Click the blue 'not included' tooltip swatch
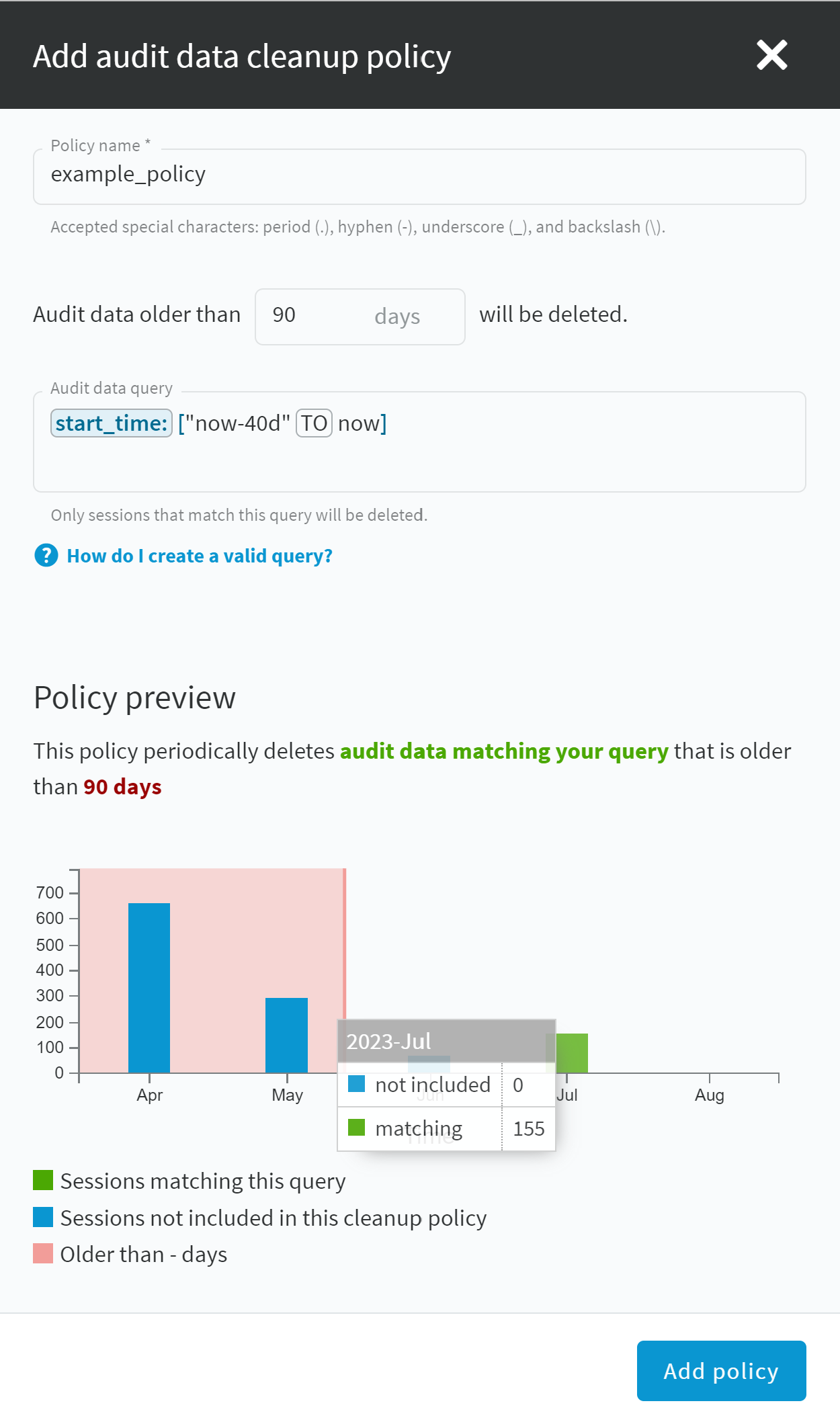Screen dimensions: 840x1426 pos(356,1083)
